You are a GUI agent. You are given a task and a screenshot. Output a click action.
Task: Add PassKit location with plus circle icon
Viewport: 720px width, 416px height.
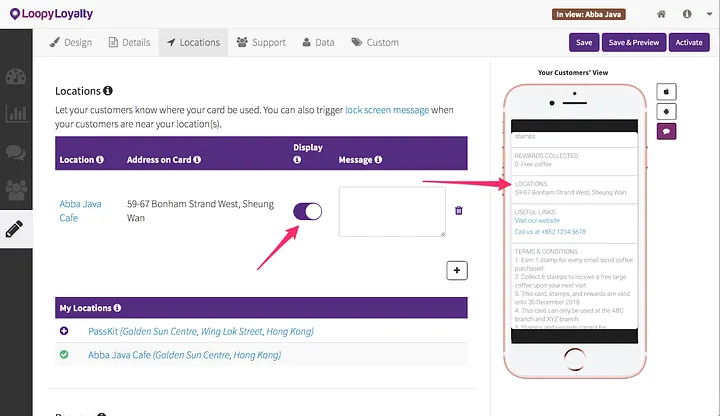coord(64,331)
